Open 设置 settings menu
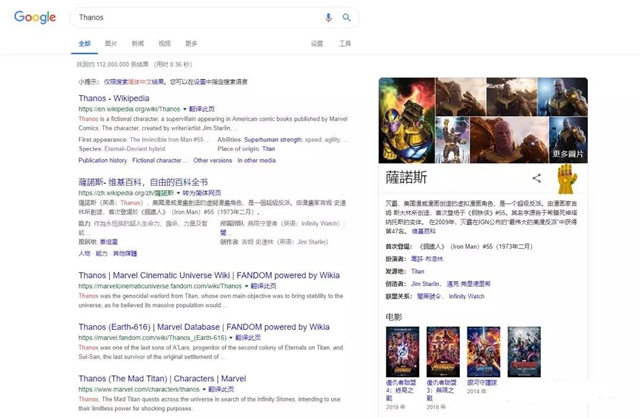The height and width of the screenshot is (418, 640). 317,44
